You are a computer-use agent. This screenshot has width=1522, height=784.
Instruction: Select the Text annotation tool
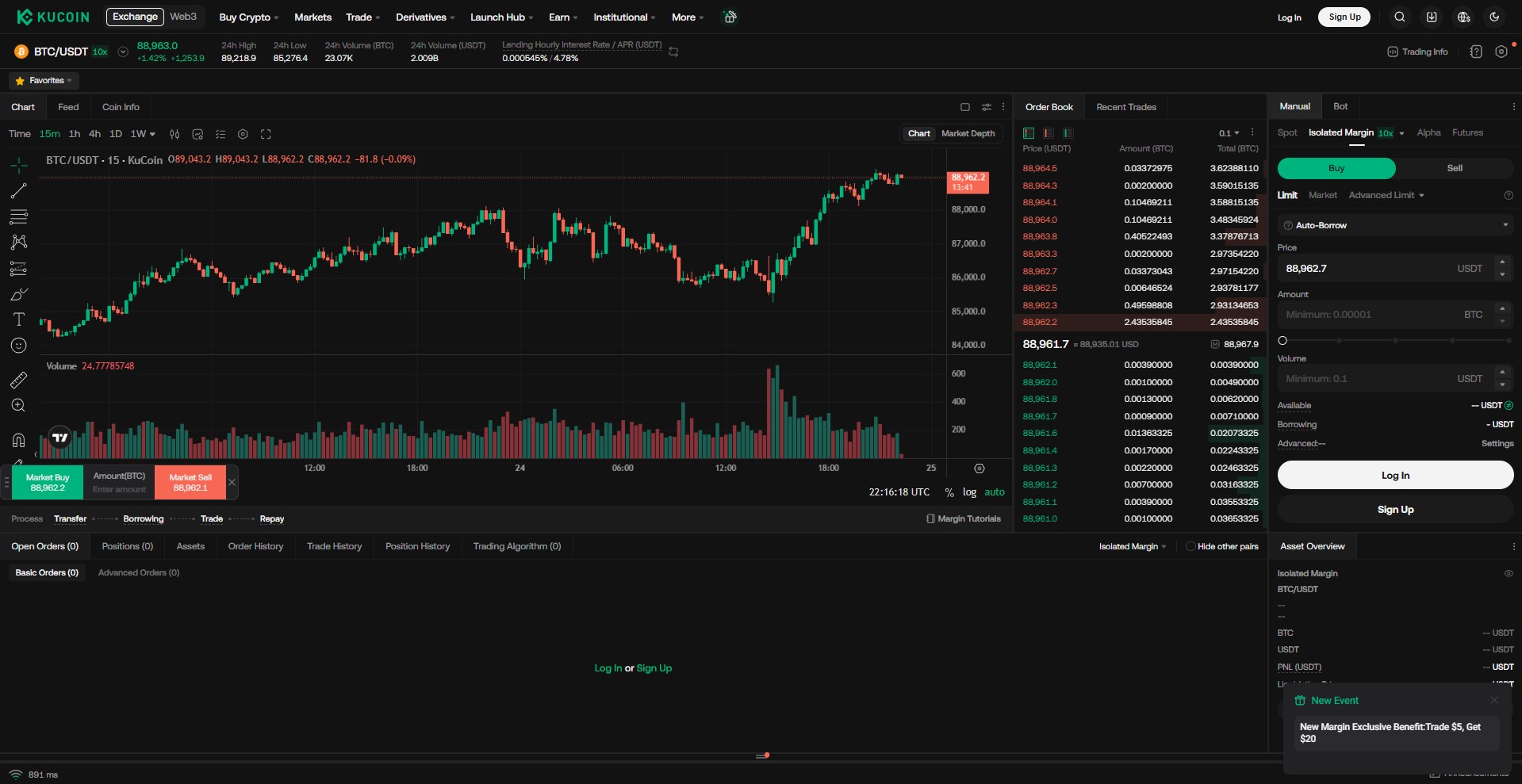click(17, 319)
